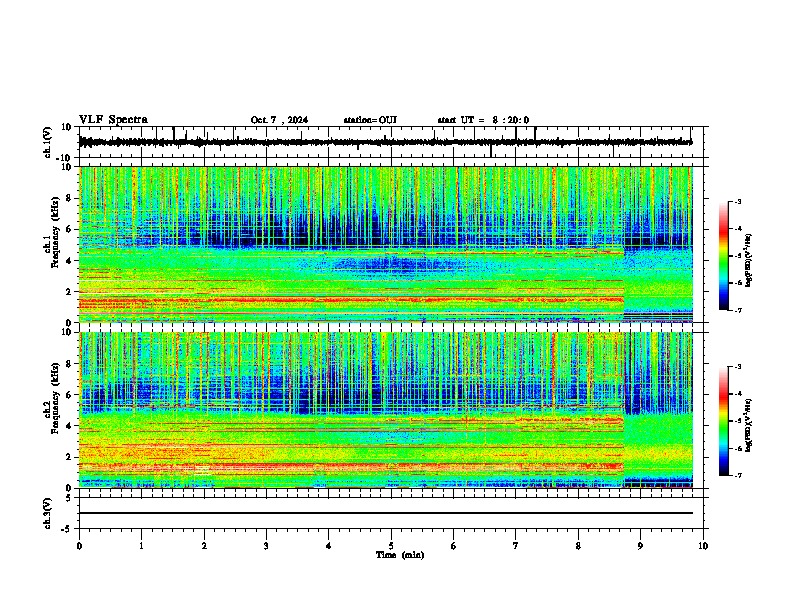The image size is (792, 612).
Task: Click the 'start UT = 8:20:0' text
Action: (483, 120)
